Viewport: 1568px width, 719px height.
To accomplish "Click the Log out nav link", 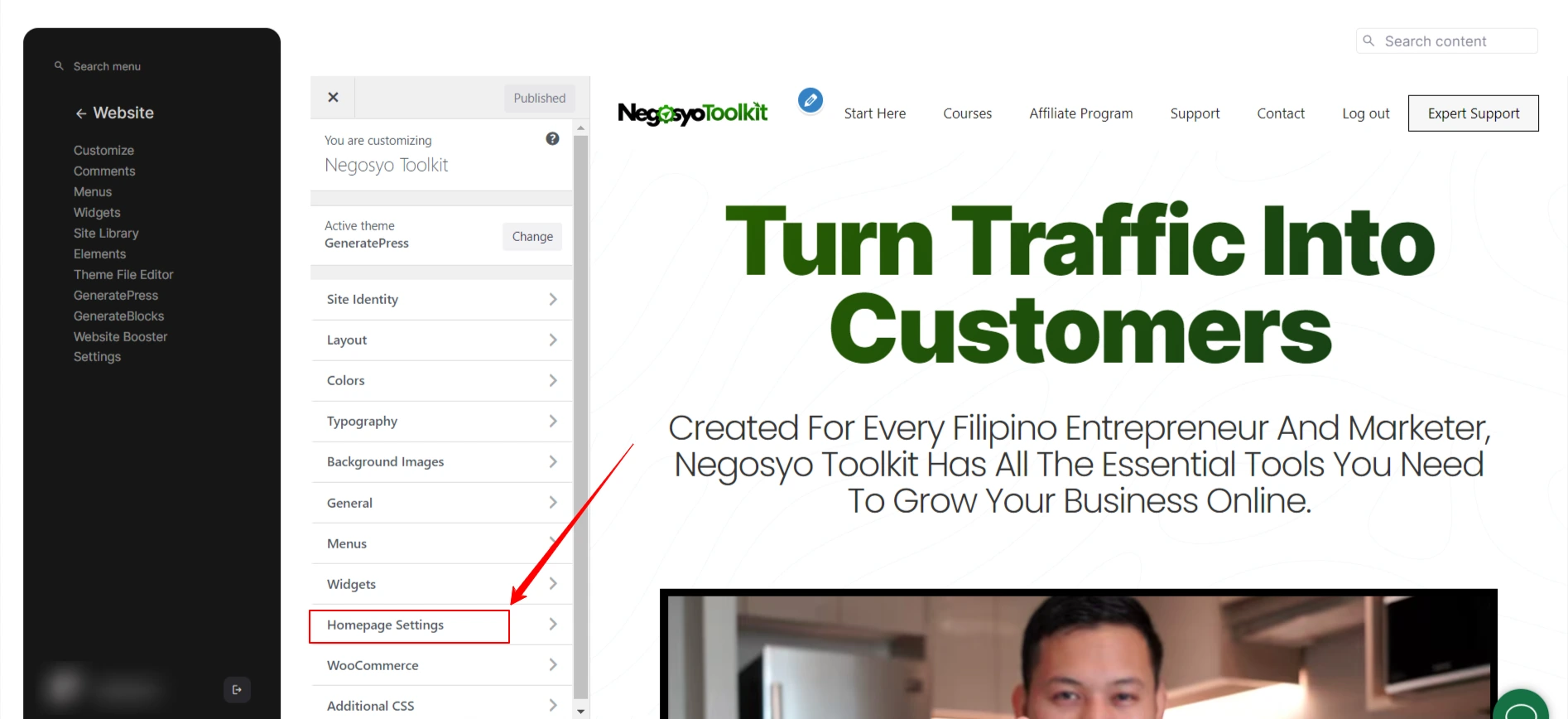I will coord(1366,113).
